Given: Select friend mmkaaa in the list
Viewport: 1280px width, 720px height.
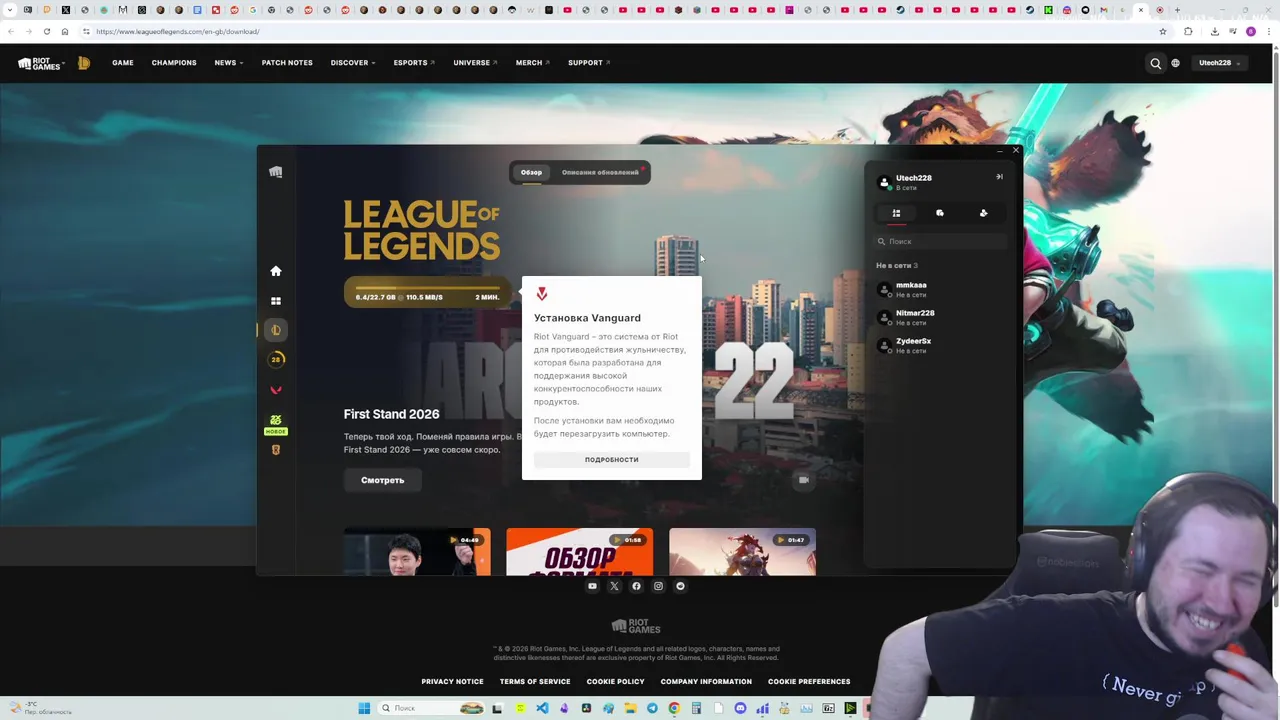Looking at the screenshot, I should [x=940, y=289].
